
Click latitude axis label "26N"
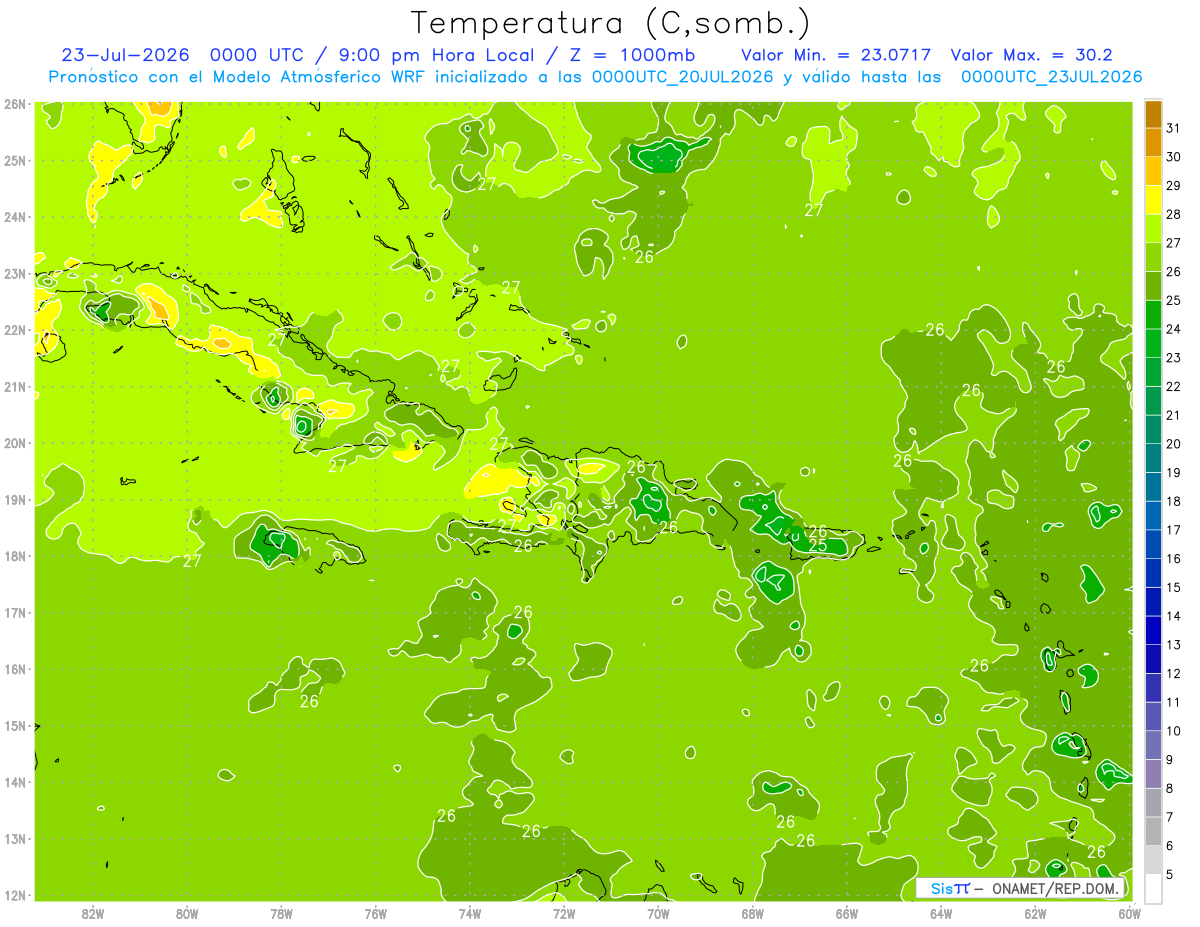[15, 103]
